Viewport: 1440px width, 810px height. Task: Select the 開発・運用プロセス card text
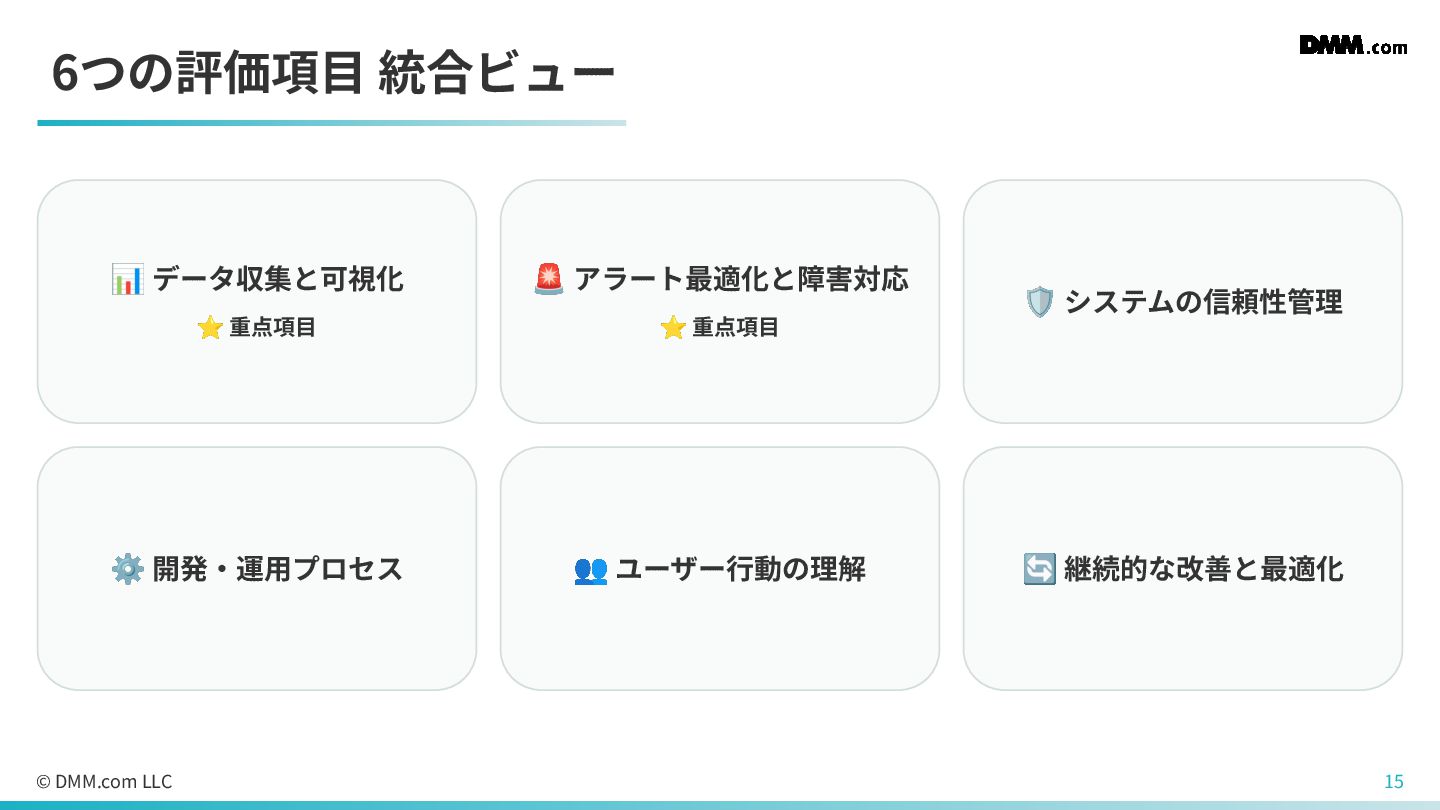click(x=277, y=569)
